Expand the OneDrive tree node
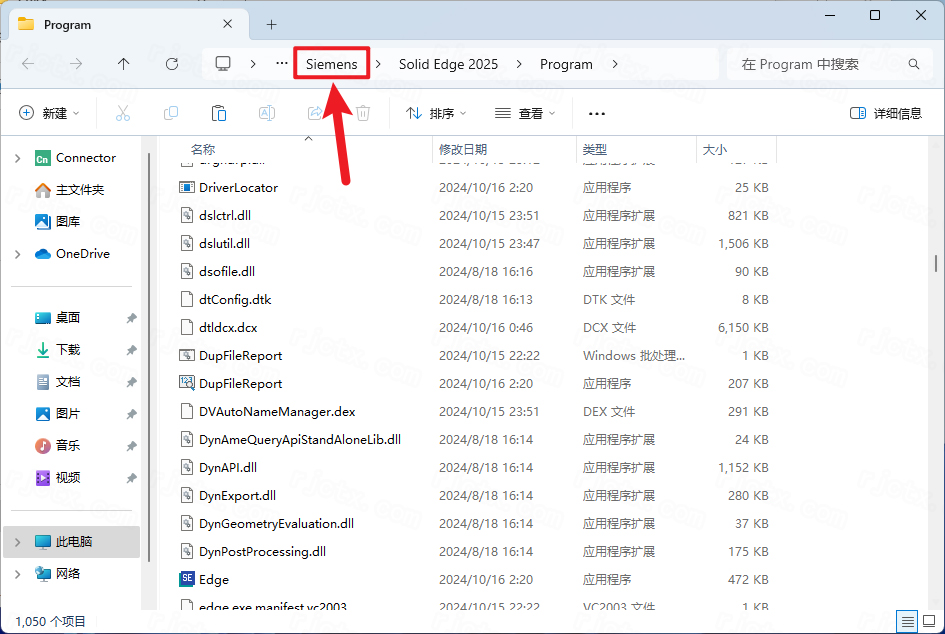Screen dimensions: 945x634 point(17,254)
